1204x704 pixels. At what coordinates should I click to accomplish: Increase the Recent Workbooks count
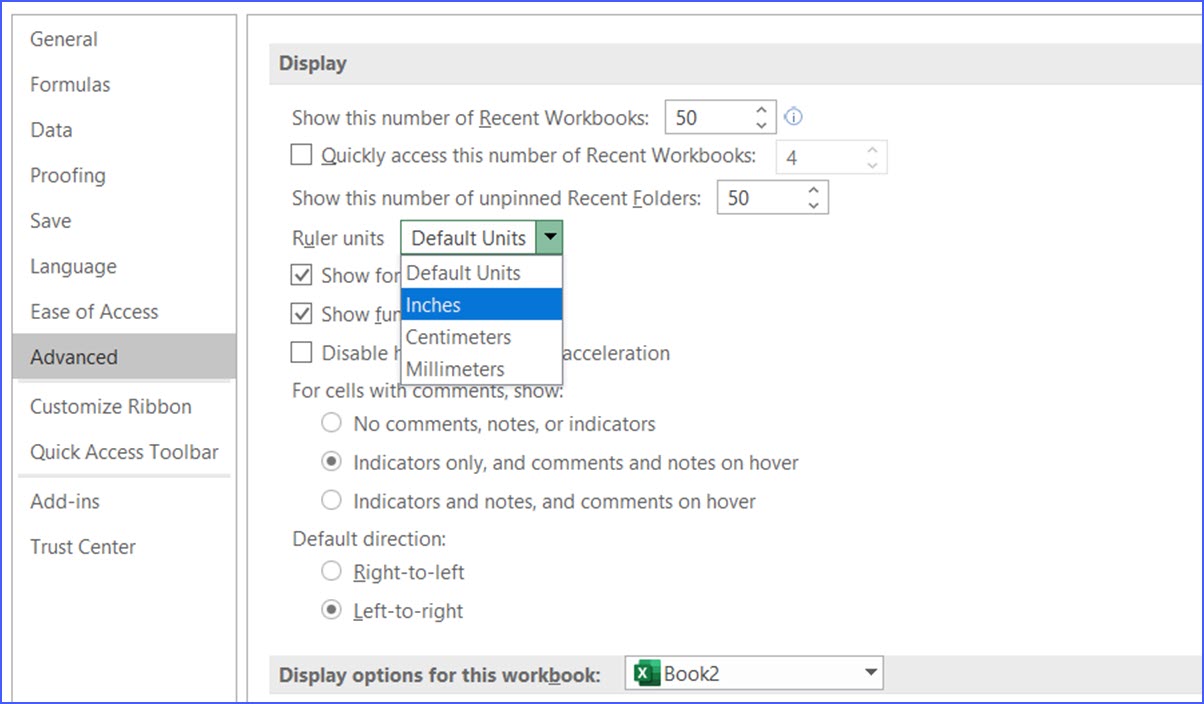[x=761, y=109]
